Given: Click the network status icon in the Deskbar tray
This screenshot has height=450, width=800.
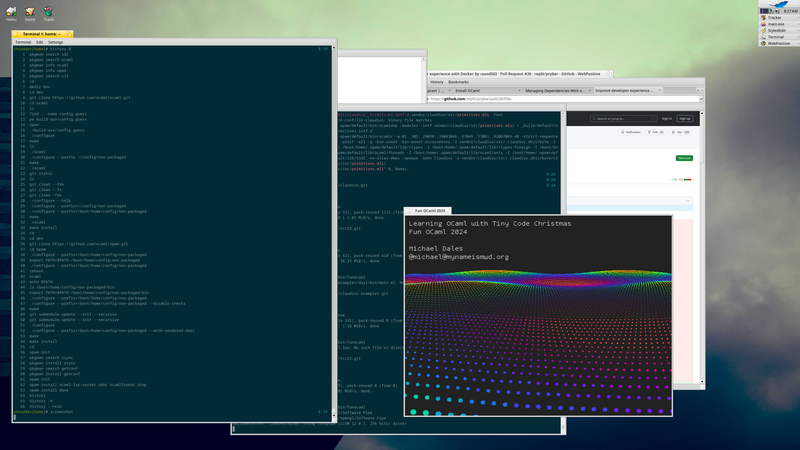Looking at the screenshot, I should pos(770,11).
